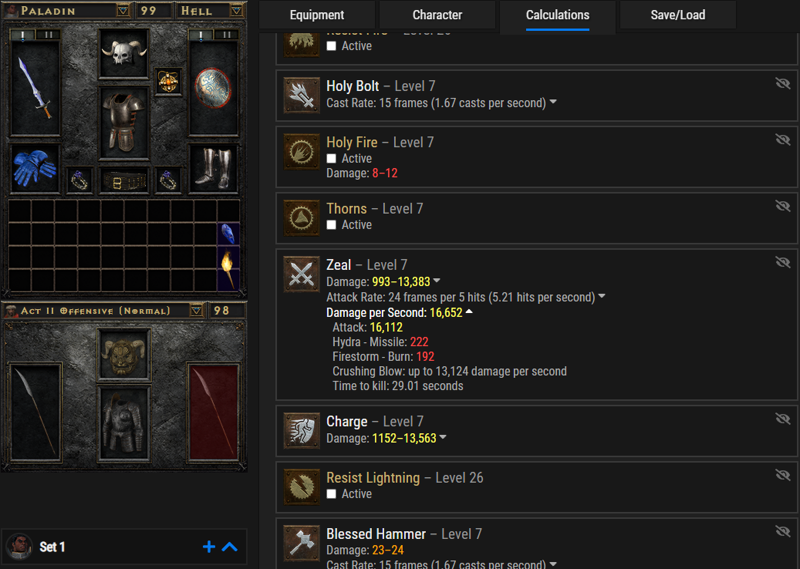The width and height of the screenshot is (800, 569).
Task: Hide the Zeal skill with eye icon
Action: (x=783, y=262)
